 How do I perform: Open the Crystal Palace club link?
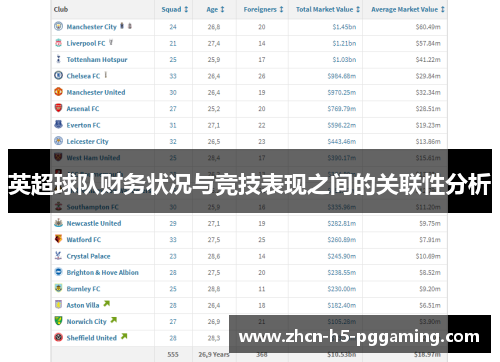tap(88, 256)
